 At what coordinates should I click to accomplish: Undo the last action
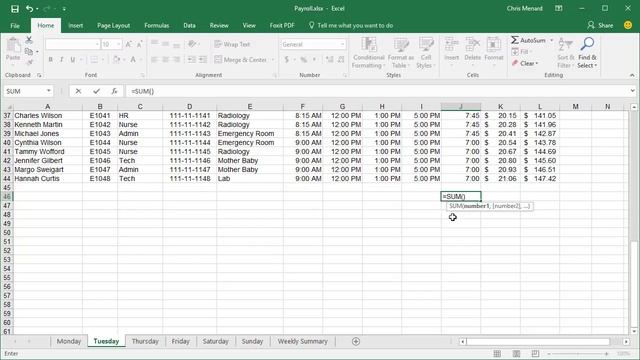click(x=29, y=9)
